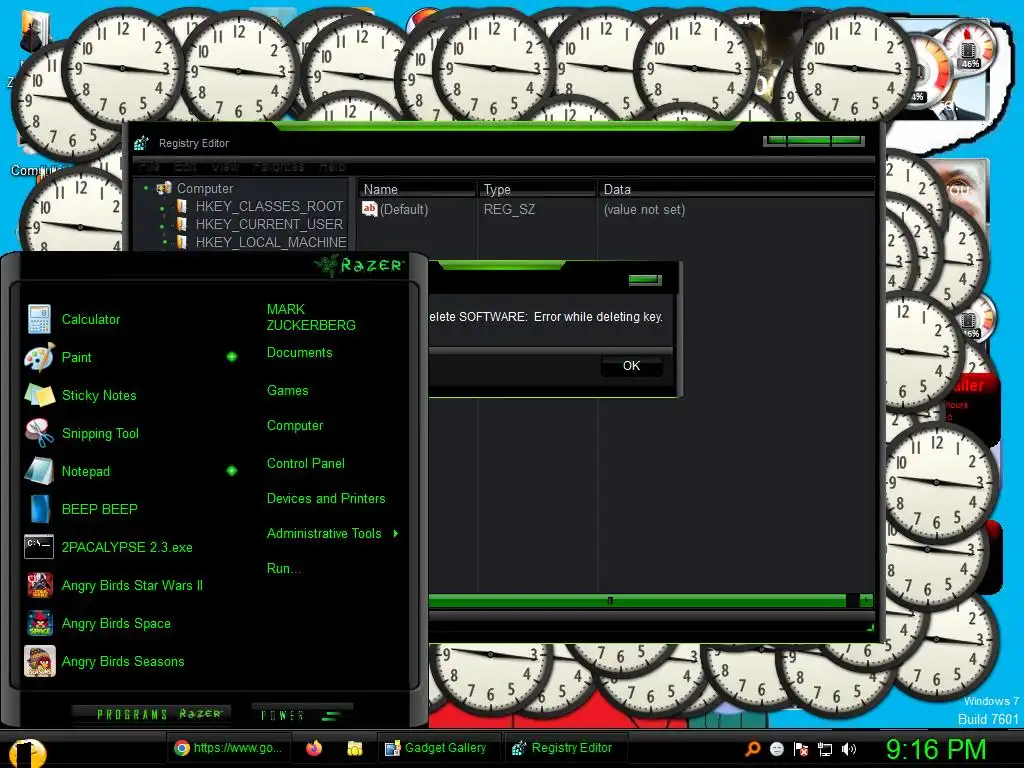Open the File menu in Registry Editor
1024x768 pixels.
point(149,166)
